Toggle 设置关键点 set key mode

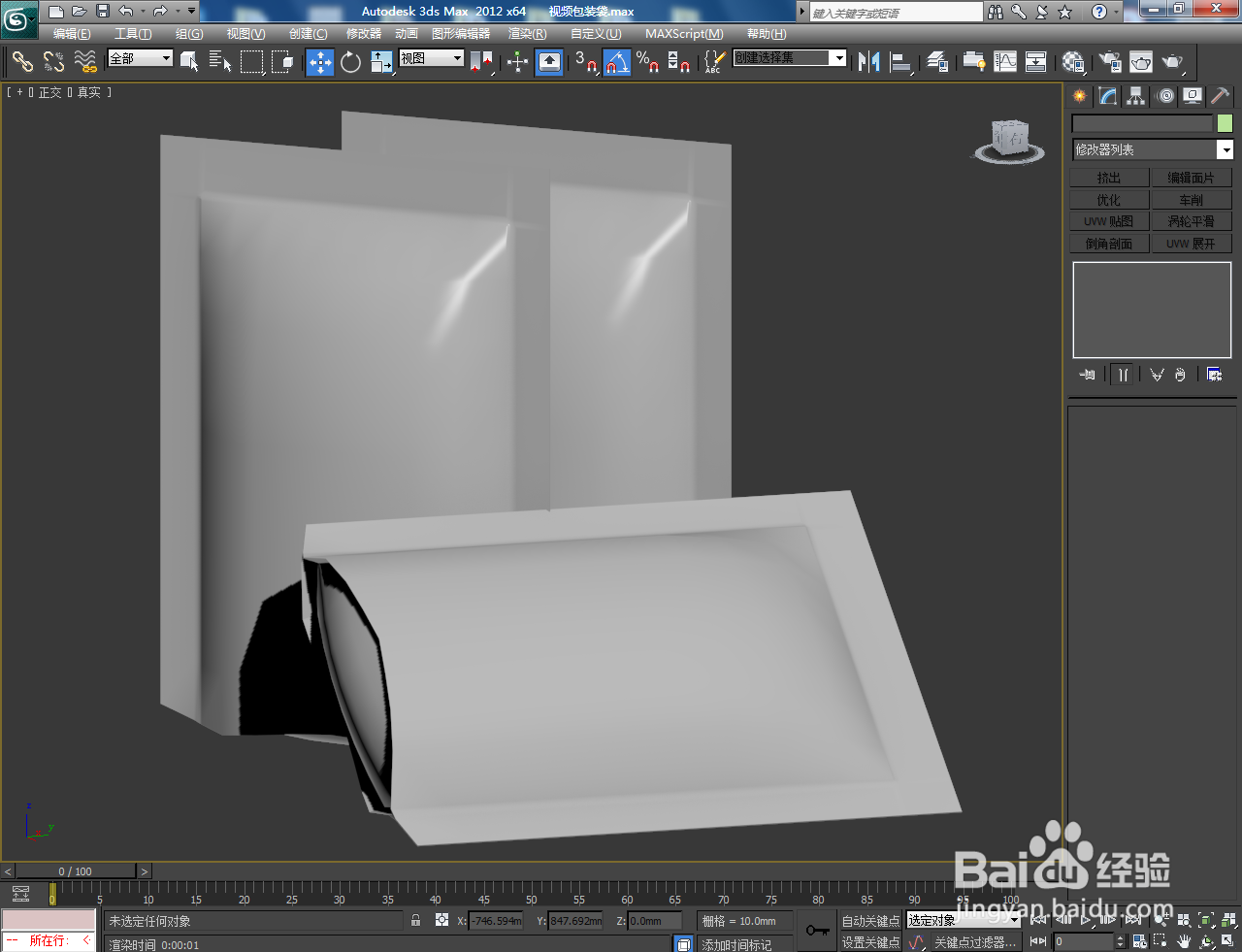click(x=870, y=942)
